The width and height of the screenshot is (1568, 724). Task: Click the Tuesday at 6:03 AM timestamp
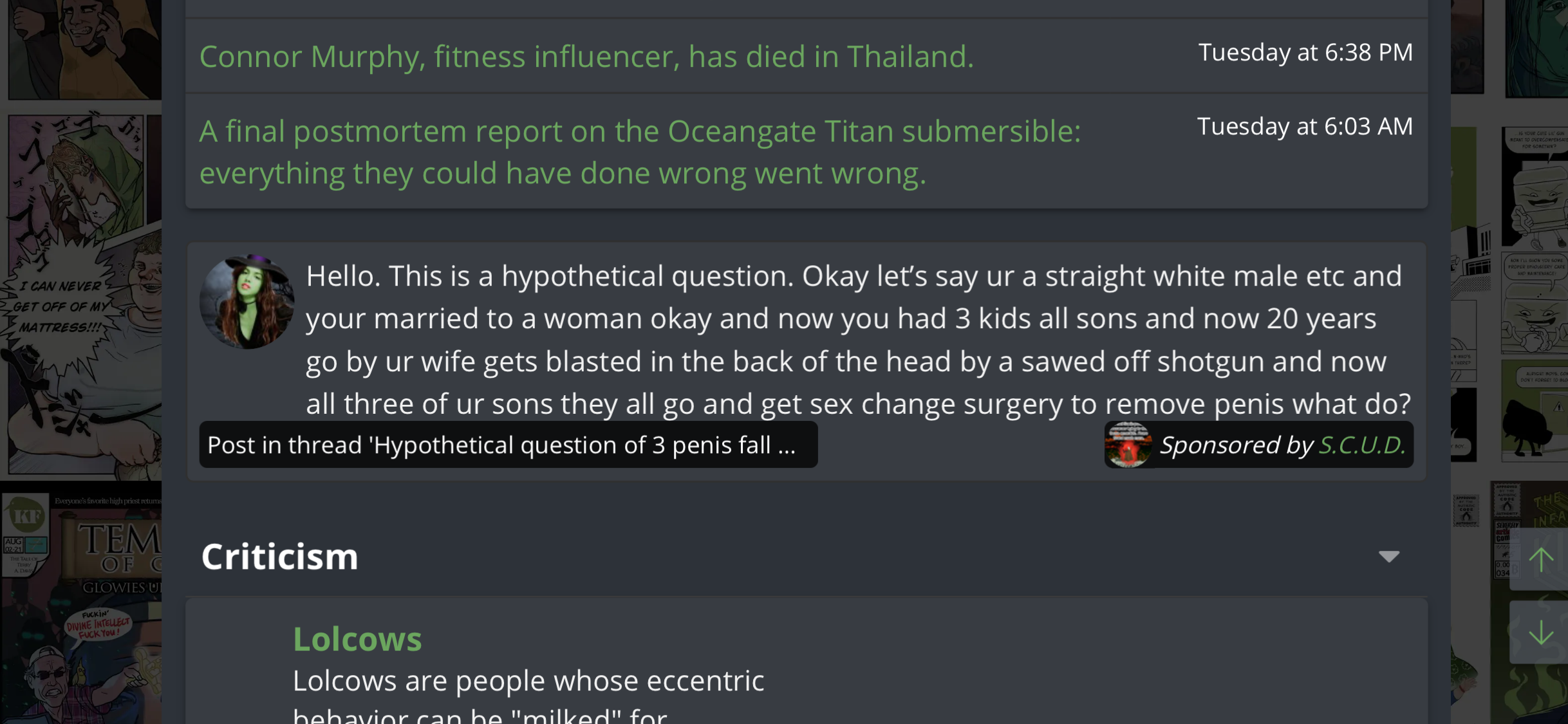click(x=1305, y=126)
